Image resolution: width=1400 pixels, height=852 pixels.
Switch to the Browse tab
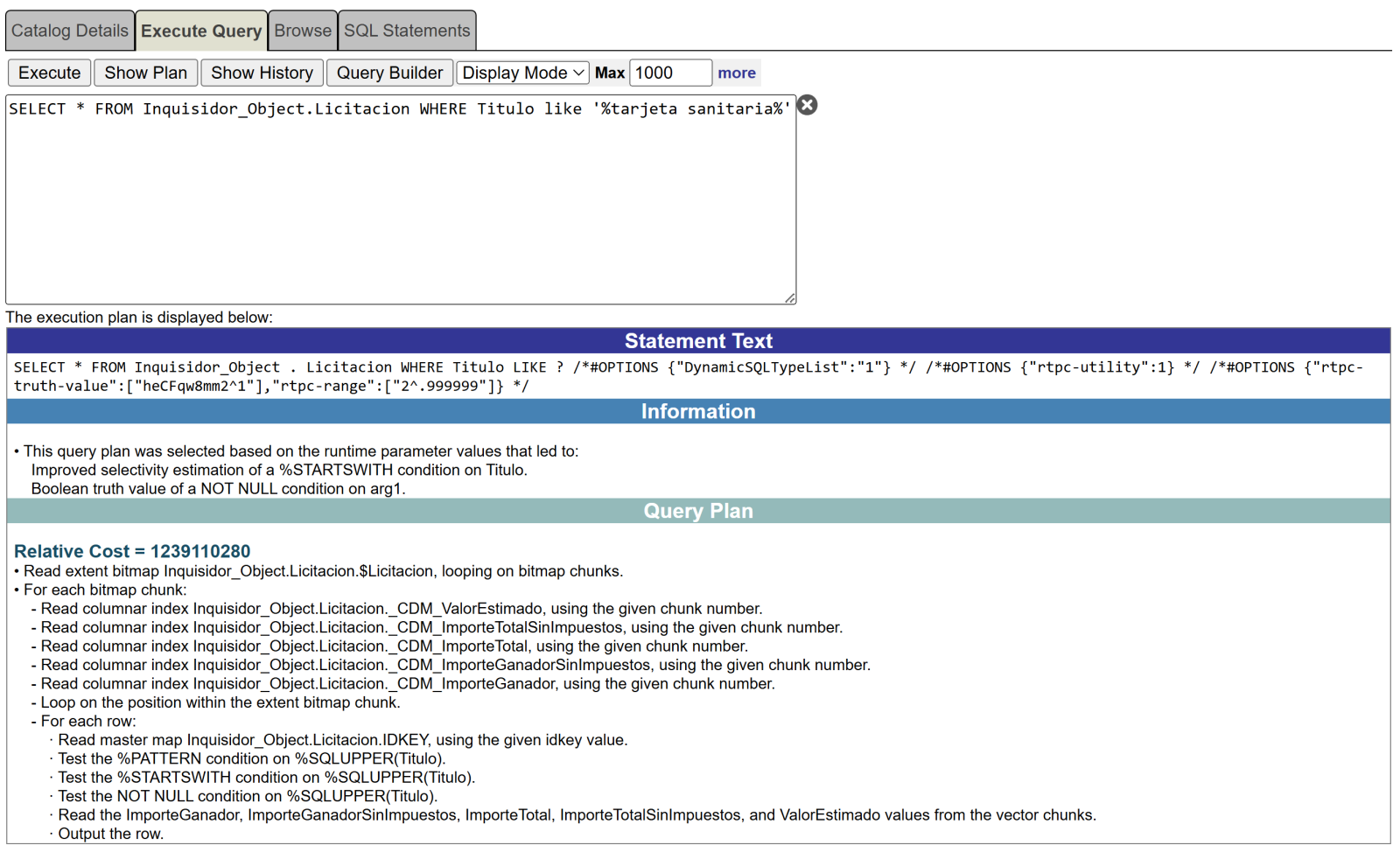point(303,31)
